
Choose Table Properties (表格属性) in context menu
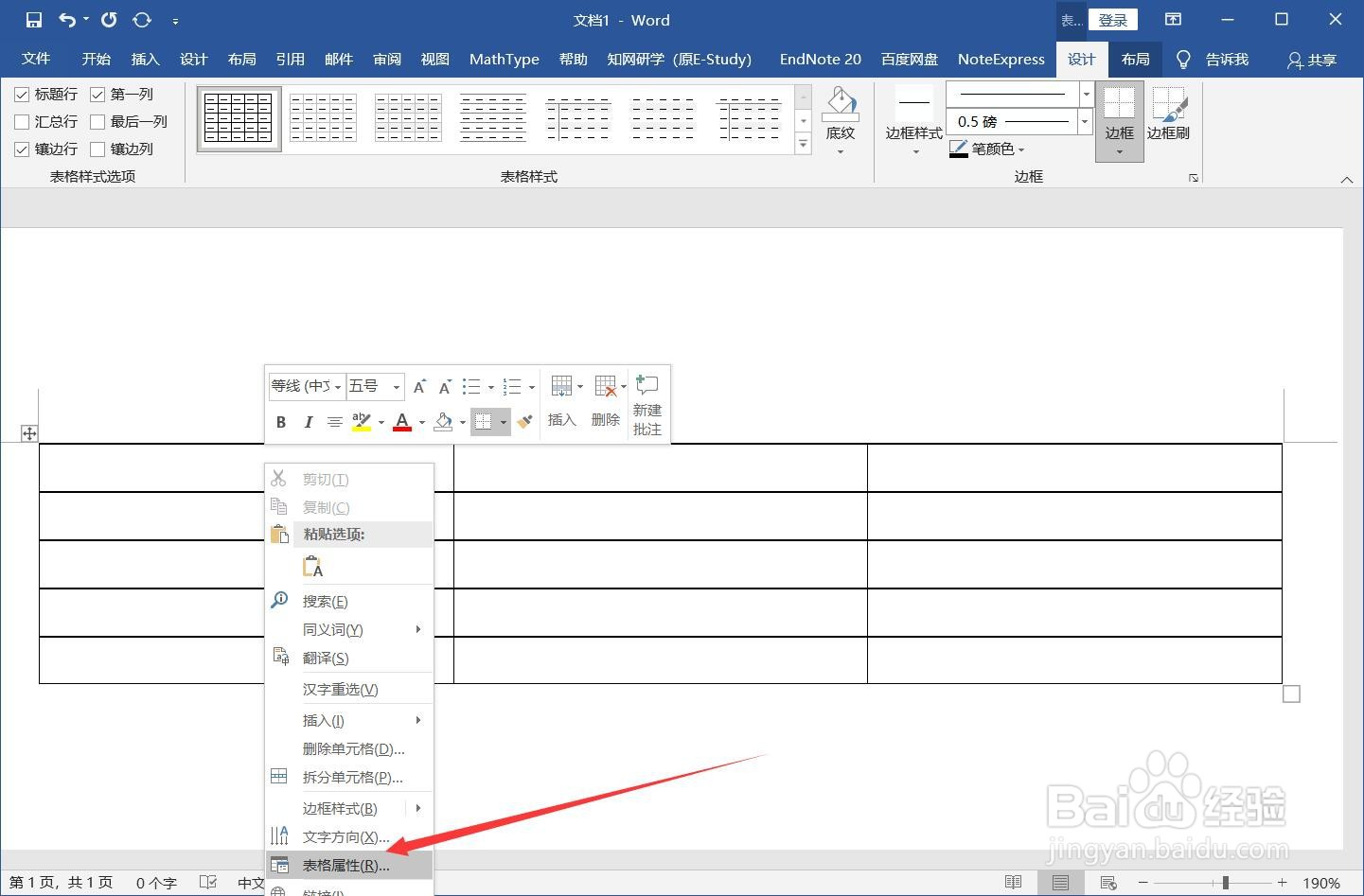(x=349, y=866)
